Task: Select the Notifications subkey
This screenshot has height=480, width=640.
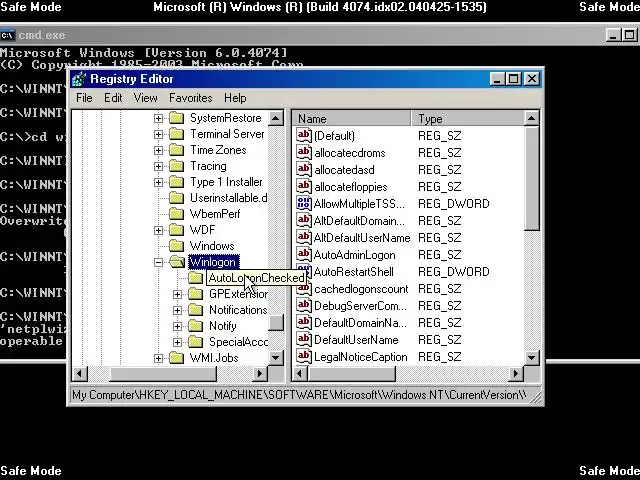Action: (x=238, y=310)
